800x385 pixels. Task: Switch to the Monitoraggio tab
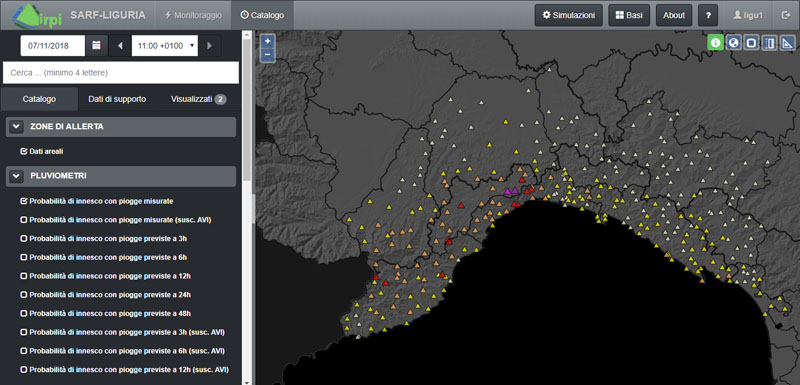[193, 15]
